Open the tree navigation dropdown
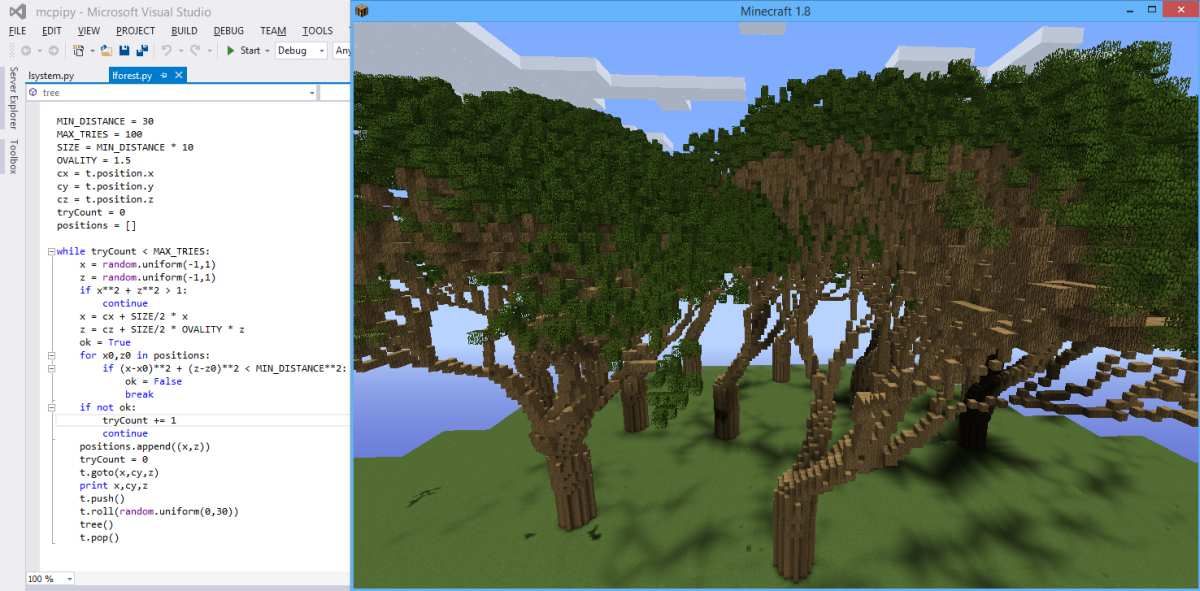 tap(312, 92)
